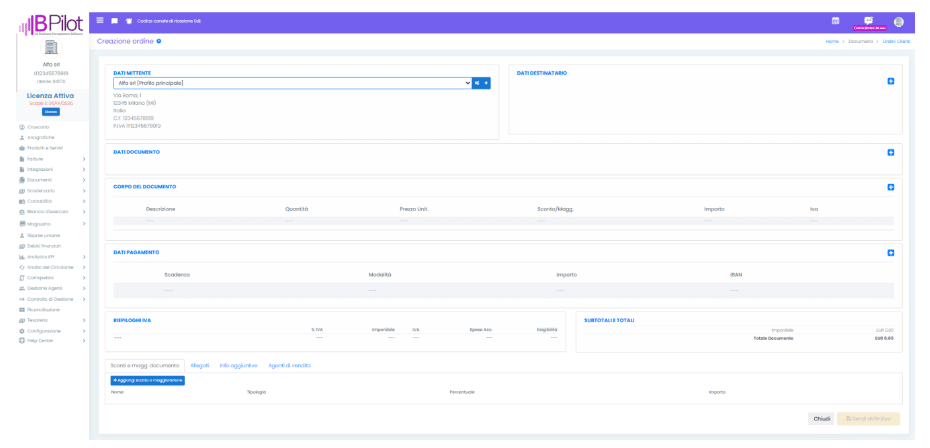Image resolution: width=930 pixels, height=448 pixels.
Task: Open Cruscotto from the sidebar
Action: pyautogui.click(x=38, y=127)
